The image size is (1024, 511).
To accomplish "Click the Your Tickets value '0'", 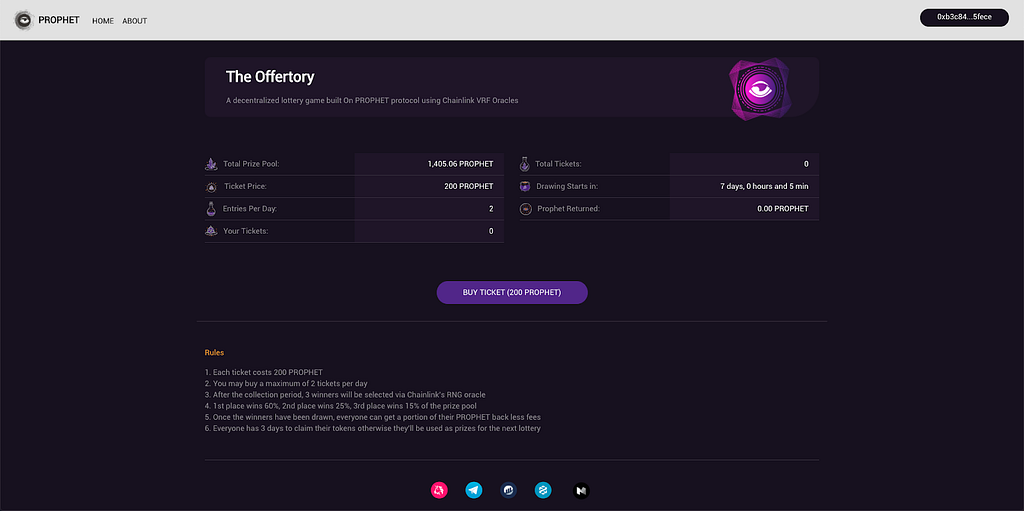I will tap(491, 231).
